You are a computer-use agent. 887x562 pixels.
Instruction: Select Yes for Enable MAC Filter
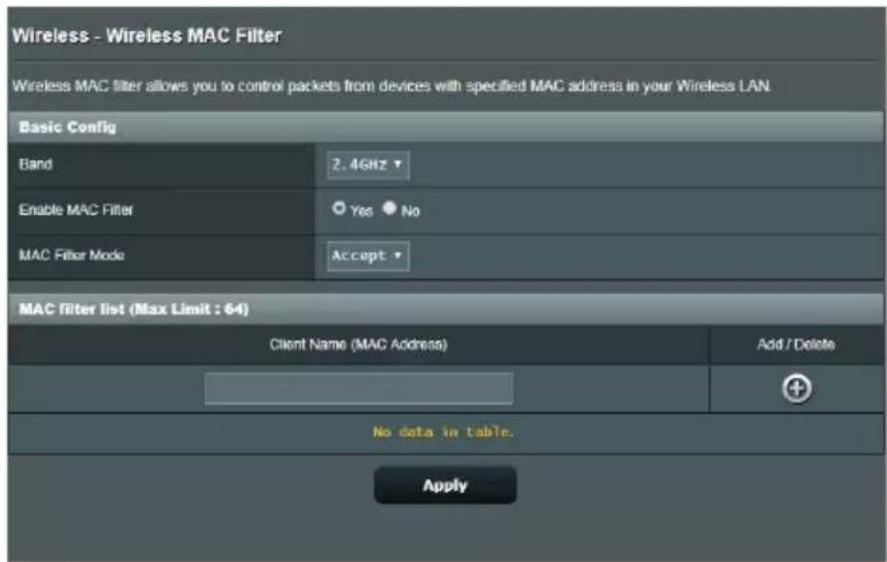(339, 208)
